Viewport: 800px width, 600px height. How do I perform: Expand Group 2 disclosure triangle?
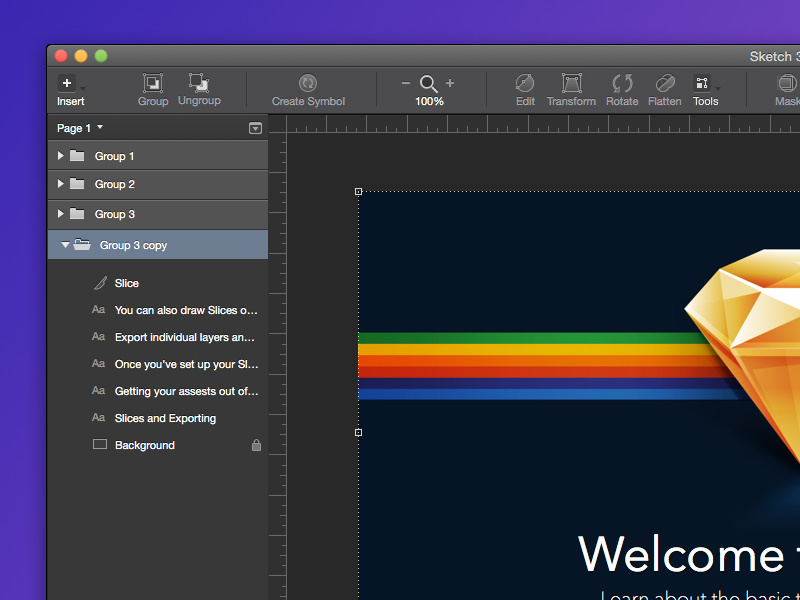[x=61, y=184]
